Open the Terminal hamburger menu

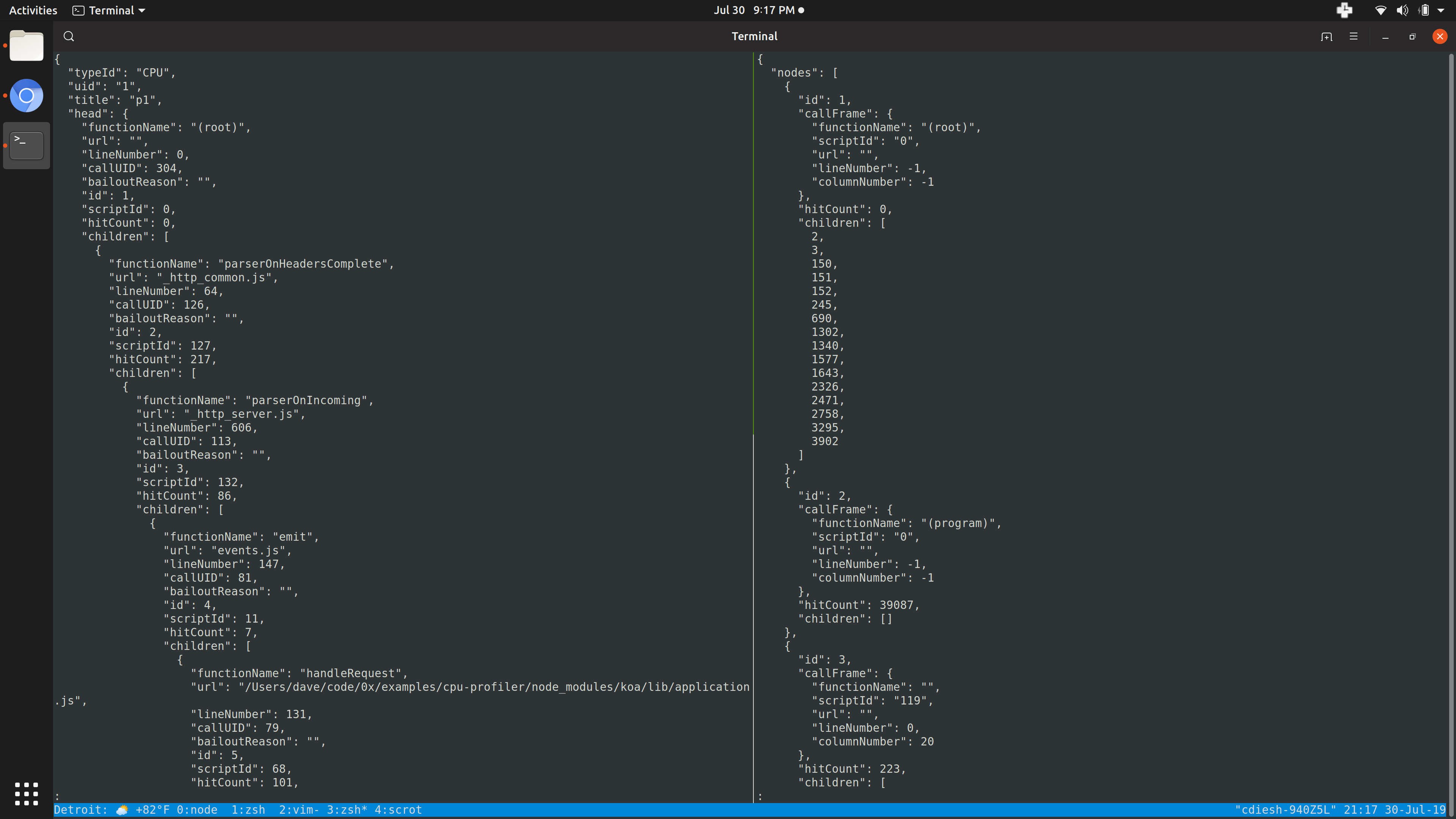(x=1353, y=36)
